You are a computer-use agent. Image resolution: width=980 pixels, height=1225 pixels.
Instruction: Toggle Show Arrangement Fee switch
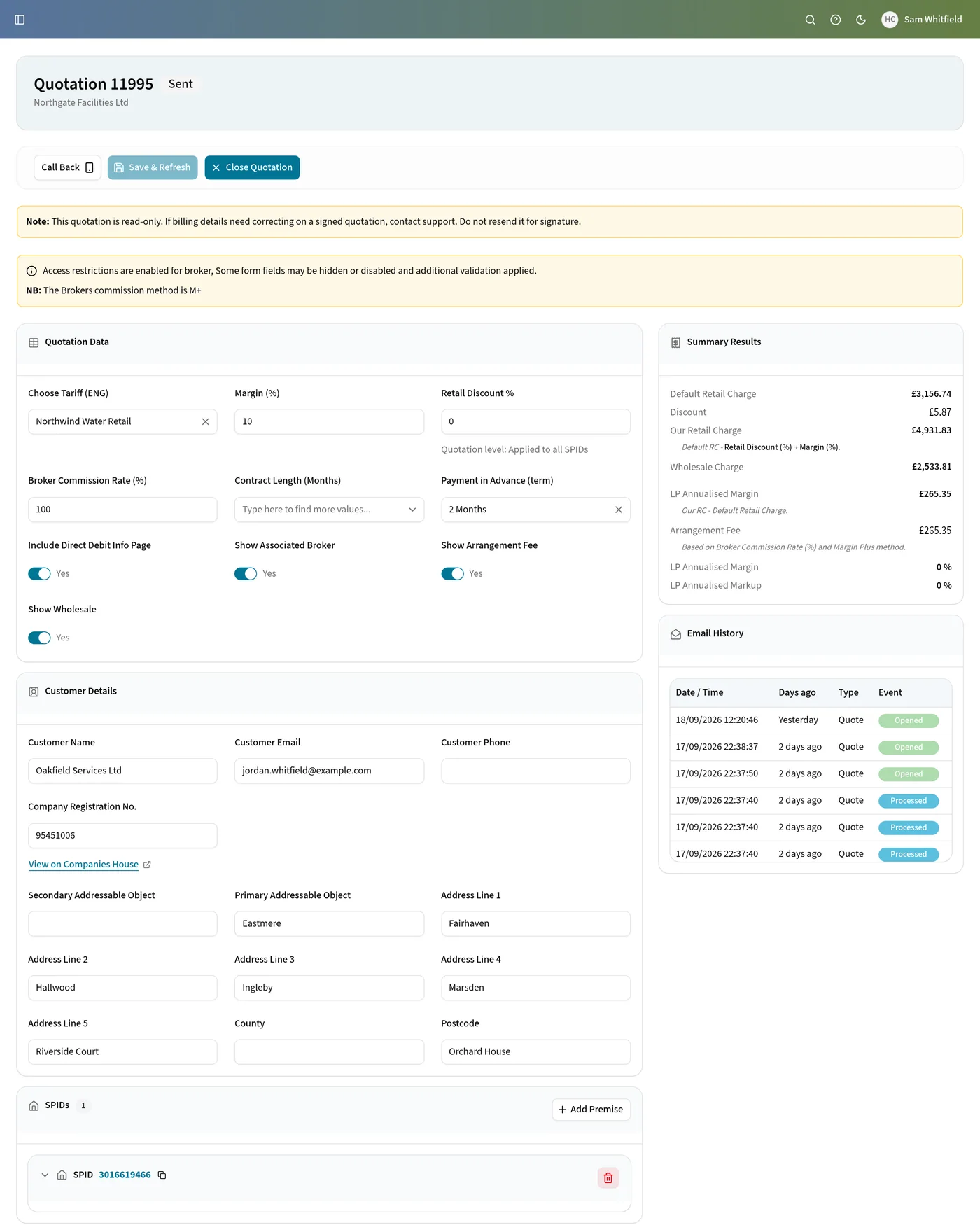point(452,574)
